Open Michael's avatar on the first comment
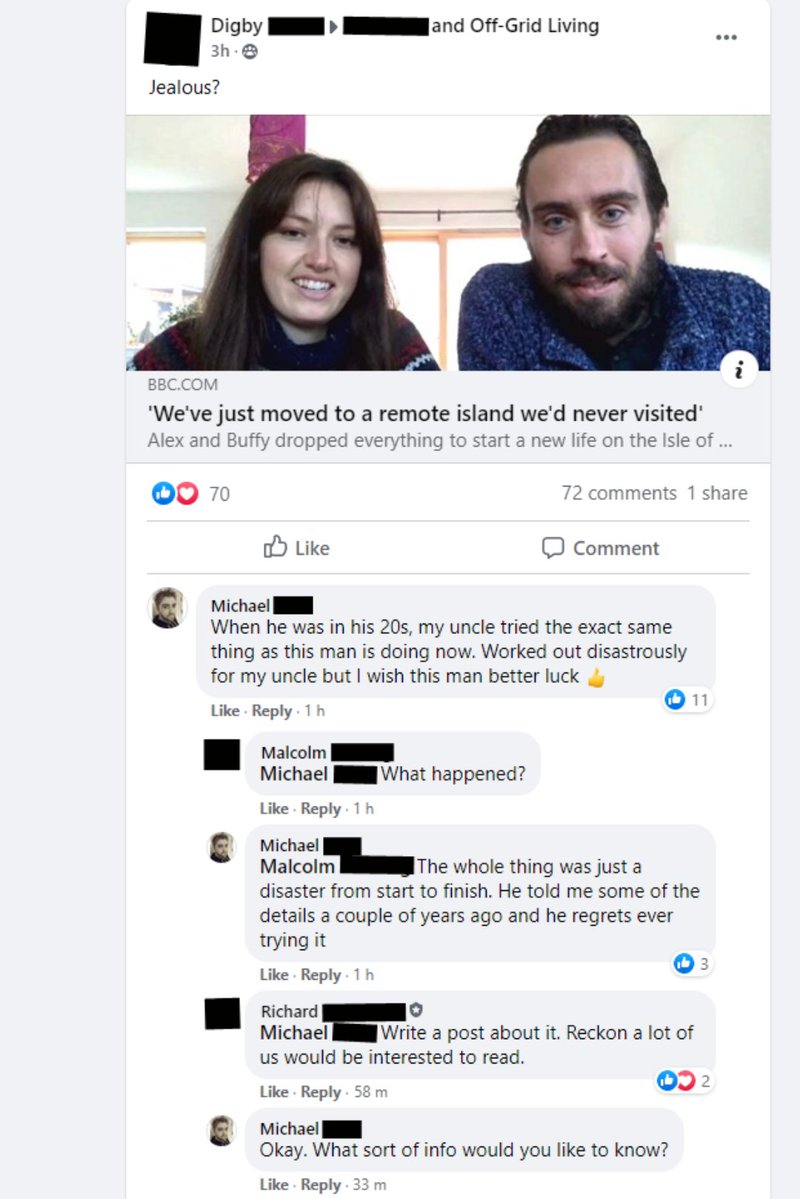The height and width of the screenshot is (1199, 800). pyautogui.click(x=167, y=607)
